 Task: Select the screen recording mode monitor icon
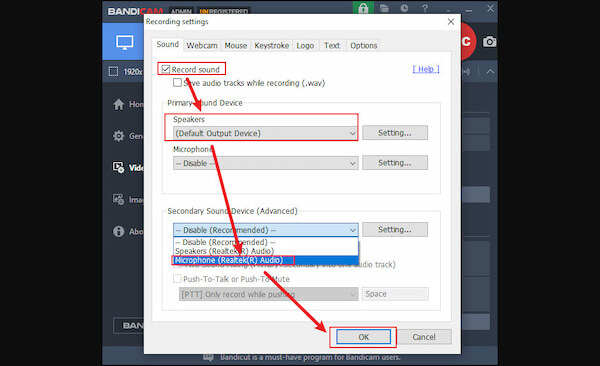coord(125,42)
